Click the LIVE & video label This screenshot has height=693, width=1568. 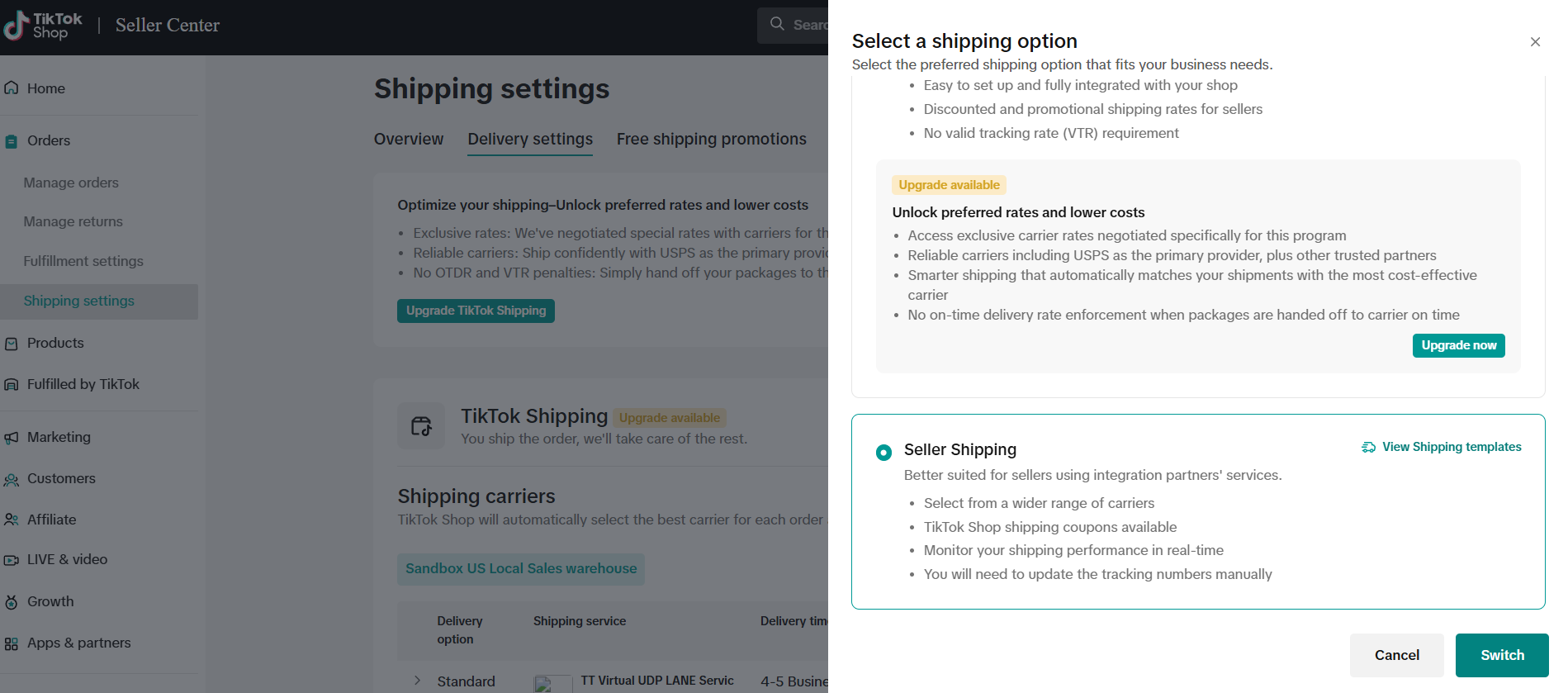67,559
